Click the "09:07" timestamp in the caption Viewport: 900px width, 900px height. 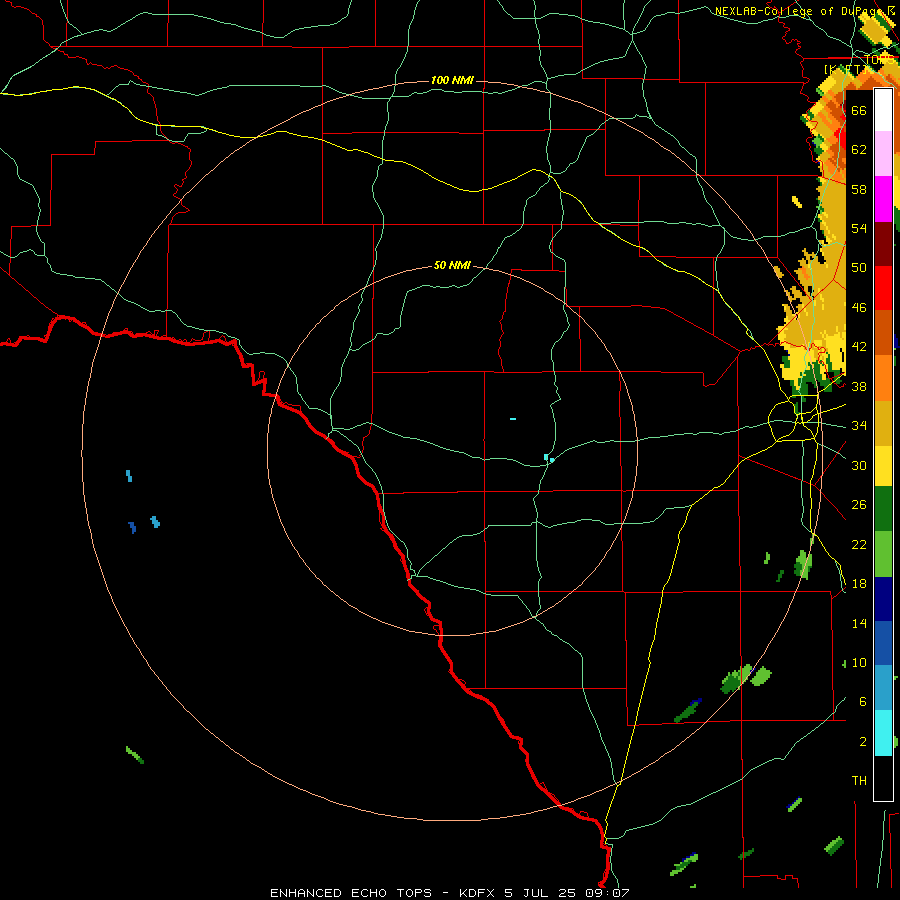607,893
